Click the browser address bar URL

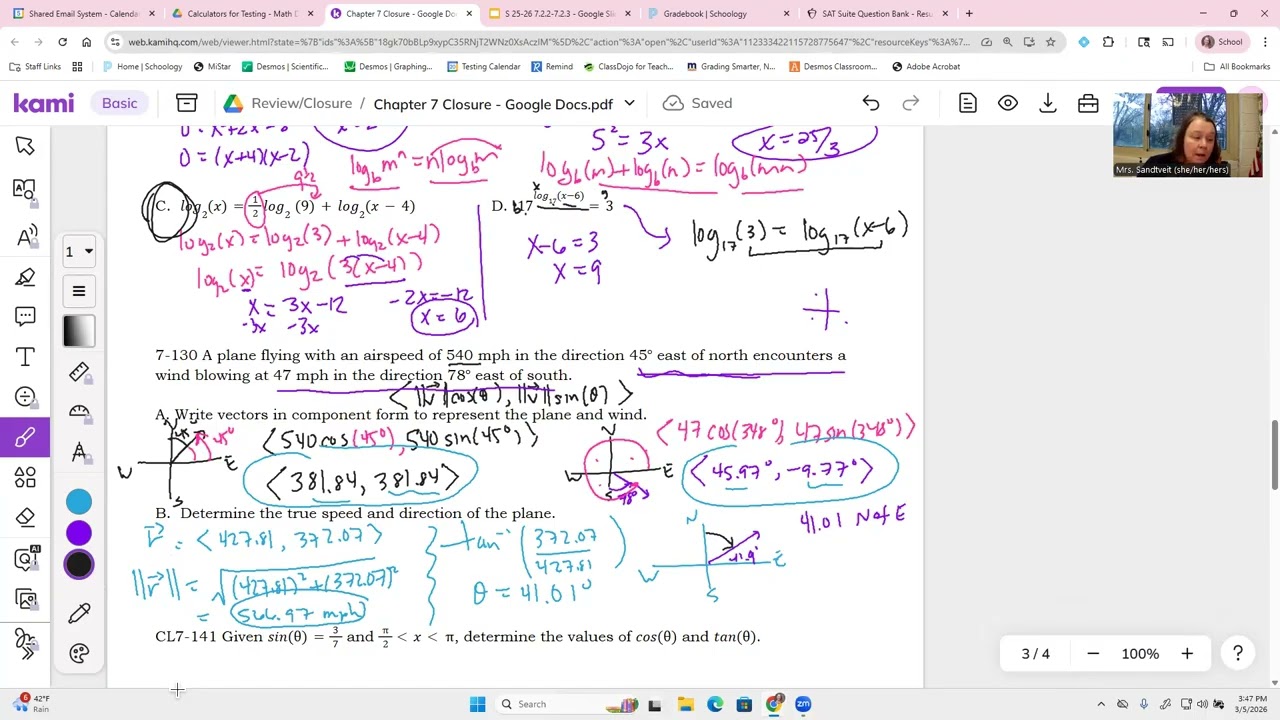[548, 42]
